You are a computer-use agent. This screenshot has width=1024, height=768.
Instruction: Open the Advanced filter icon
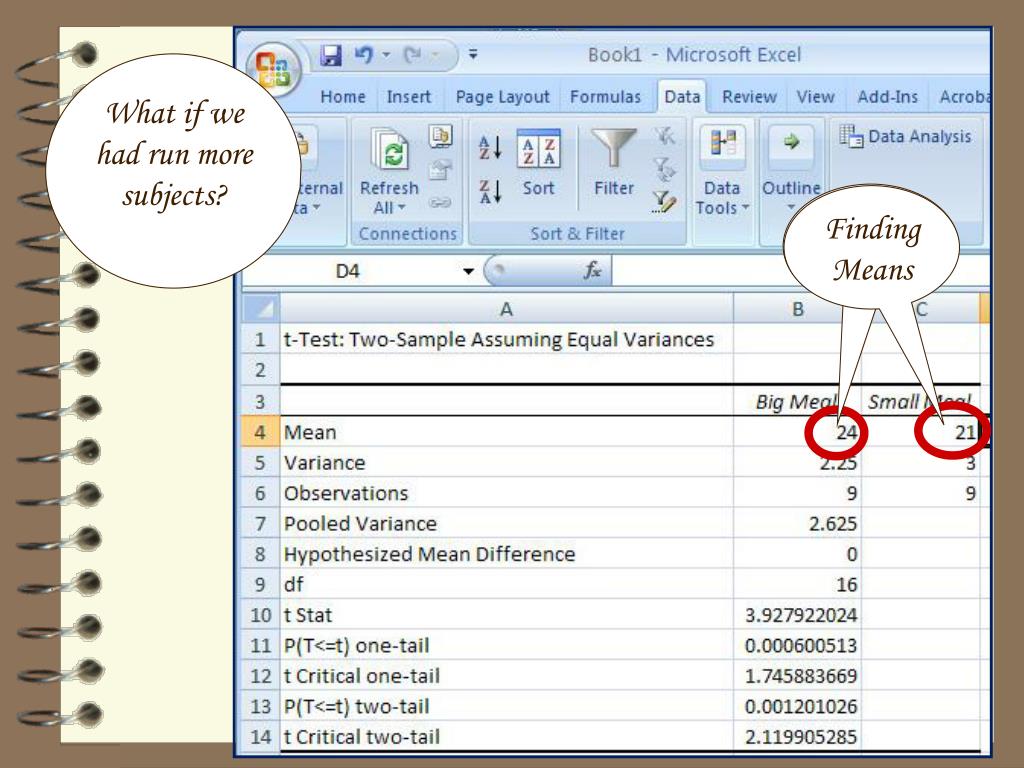[665, 202]
